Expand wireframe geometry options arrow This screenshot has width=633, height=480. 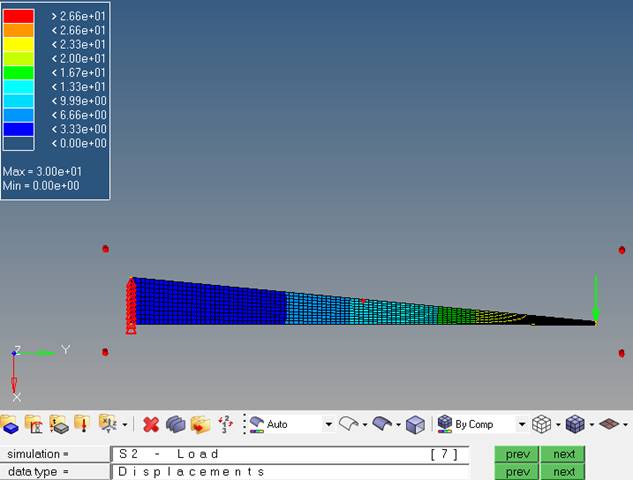tap(365, 425)
